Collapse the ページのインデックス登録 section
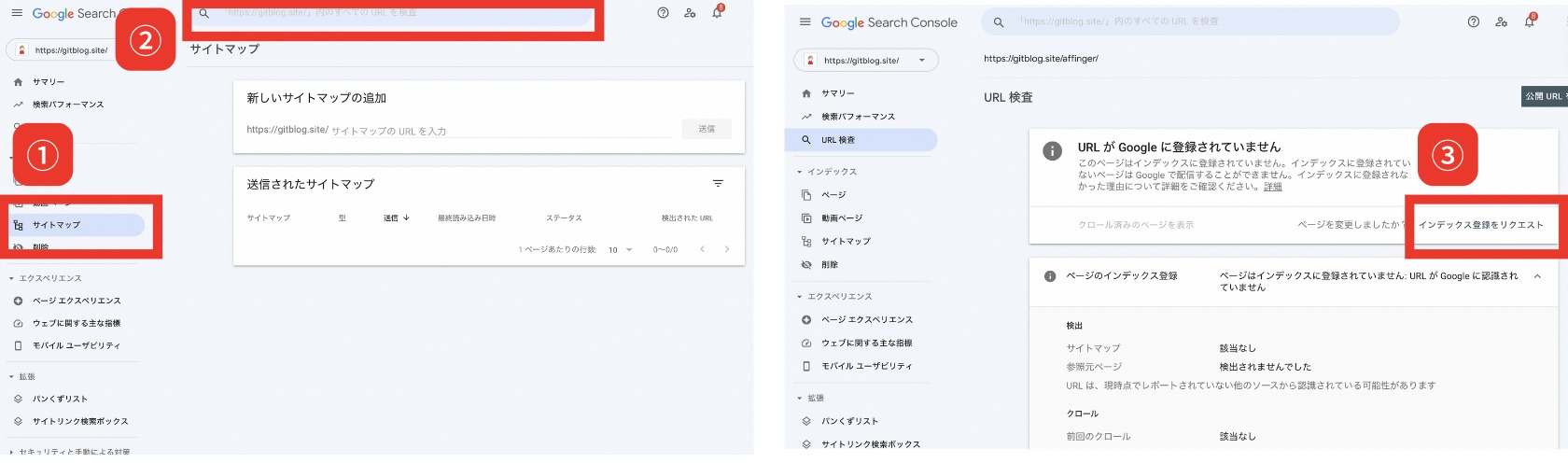 (1537, 276)
